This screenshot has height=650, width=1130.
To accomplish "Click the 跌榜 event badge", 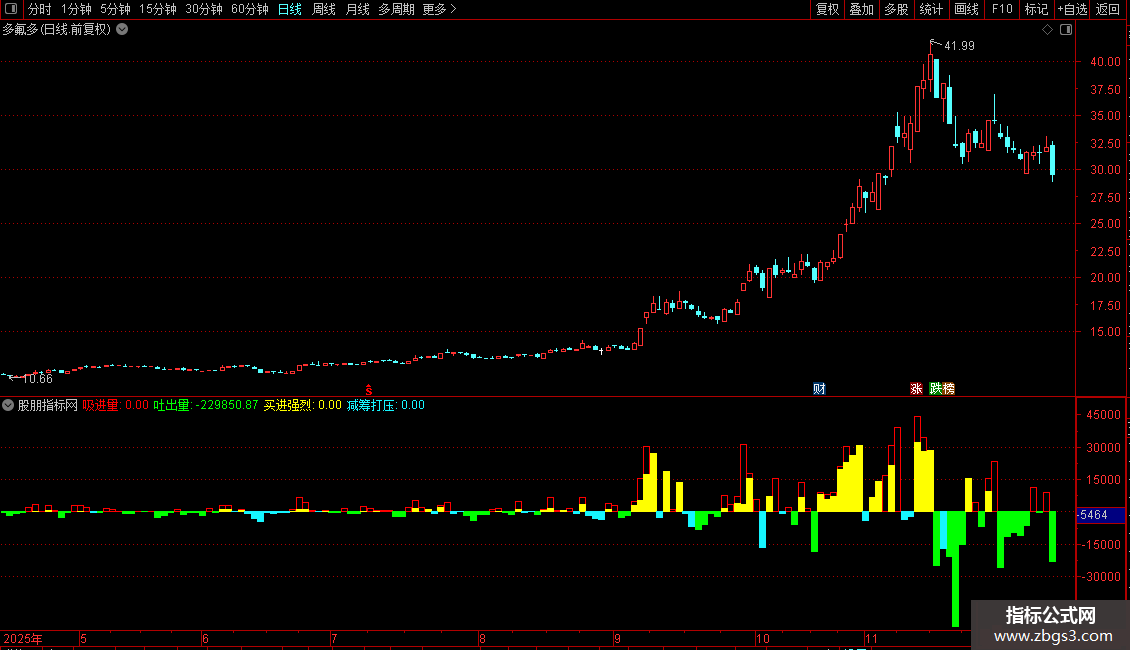I will (x=942, y=388).
